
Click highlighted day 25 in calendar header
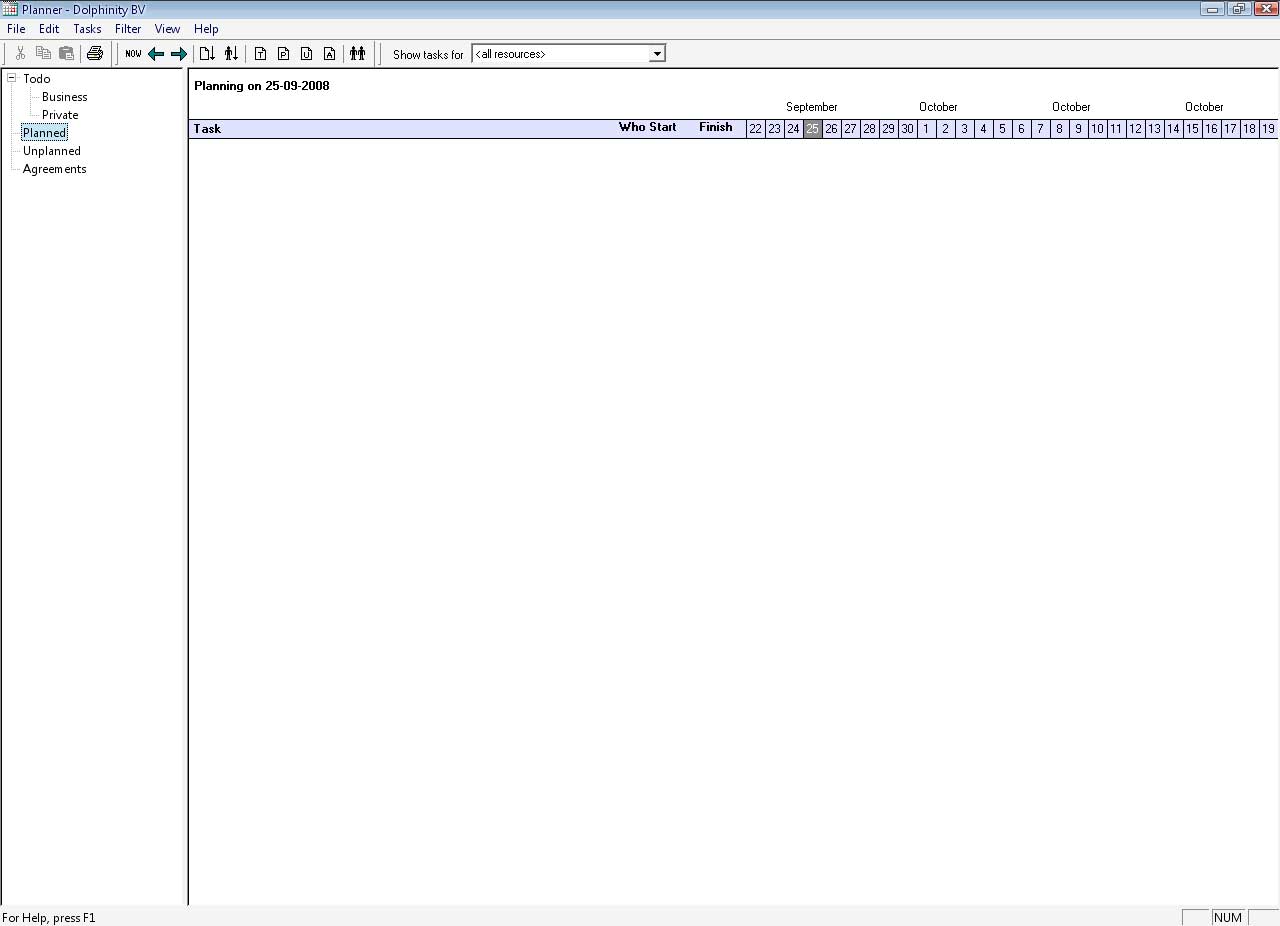pyautogui.click(x=812, y=129)
